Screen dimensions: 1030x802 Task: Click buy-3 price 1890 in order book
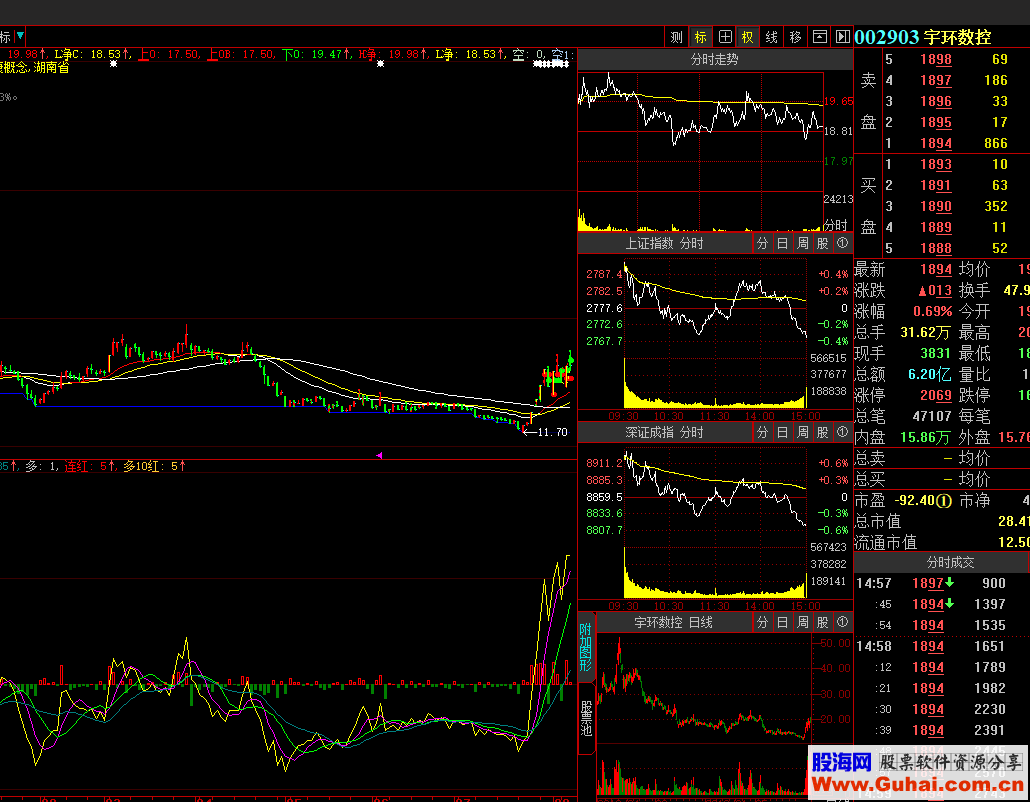coord(936,207)
